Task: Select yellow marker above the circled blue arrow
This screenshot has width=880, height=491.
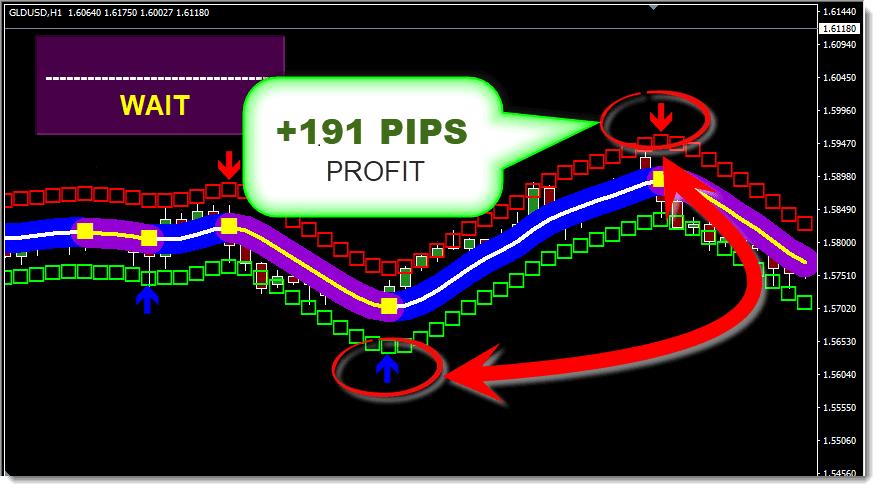Action: click(x=389, y=306)
